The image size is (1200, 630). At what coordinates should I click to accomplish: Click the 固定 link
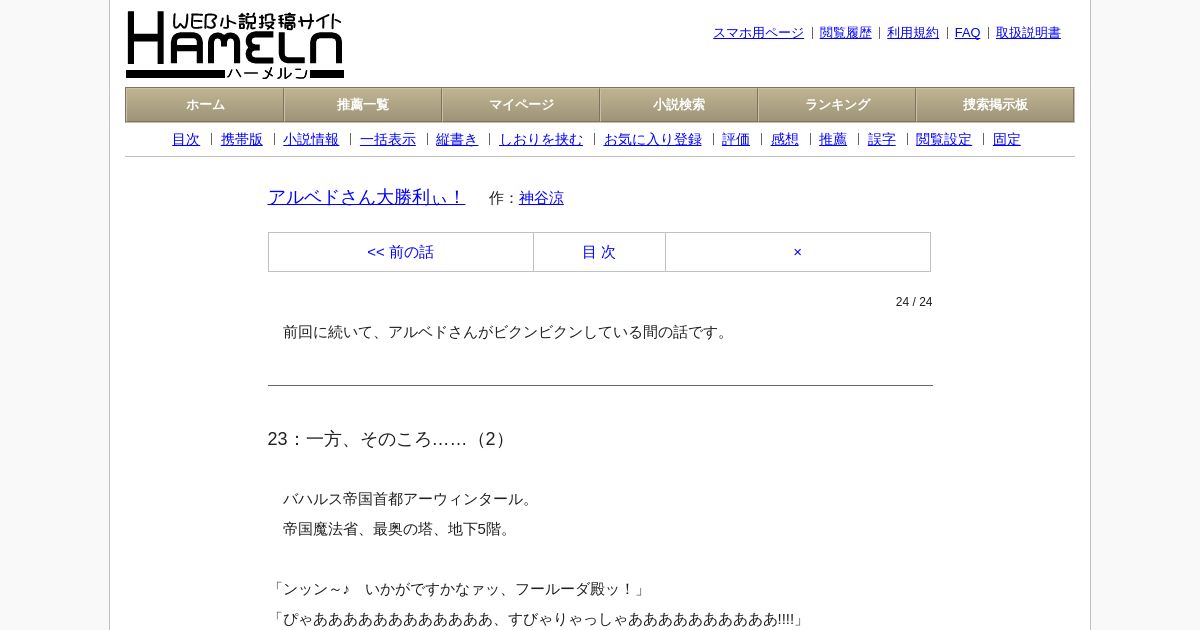pyautogui.click(x=1007, y=140)
